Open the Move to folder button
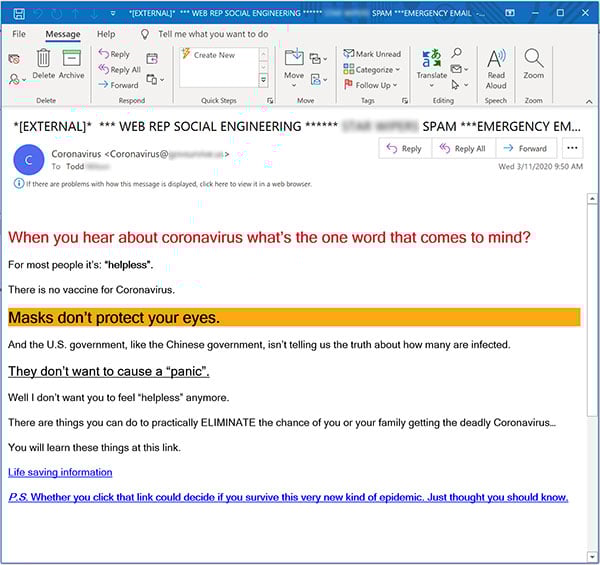Viewport: 600px width, 565px height. click(x=294, y=67)
